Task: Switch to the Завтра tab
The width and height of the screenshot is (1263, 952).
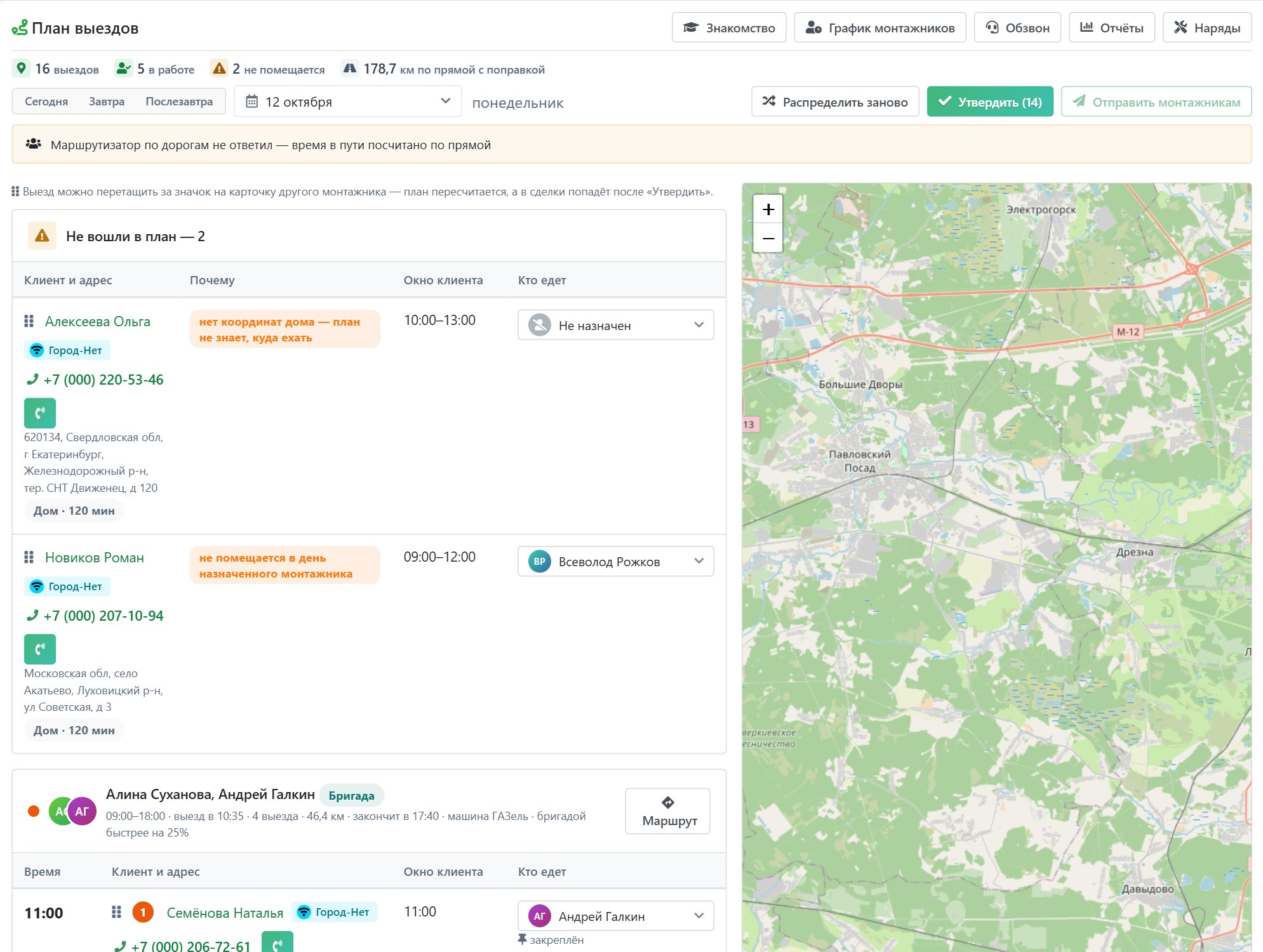Action: (107, 102)
